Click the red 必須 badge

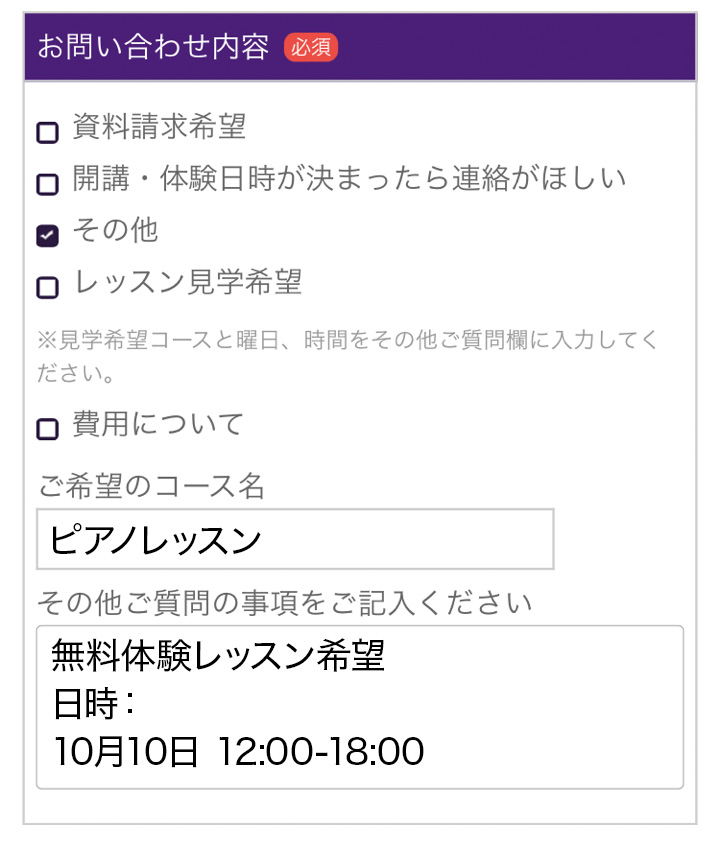[311, 47]
